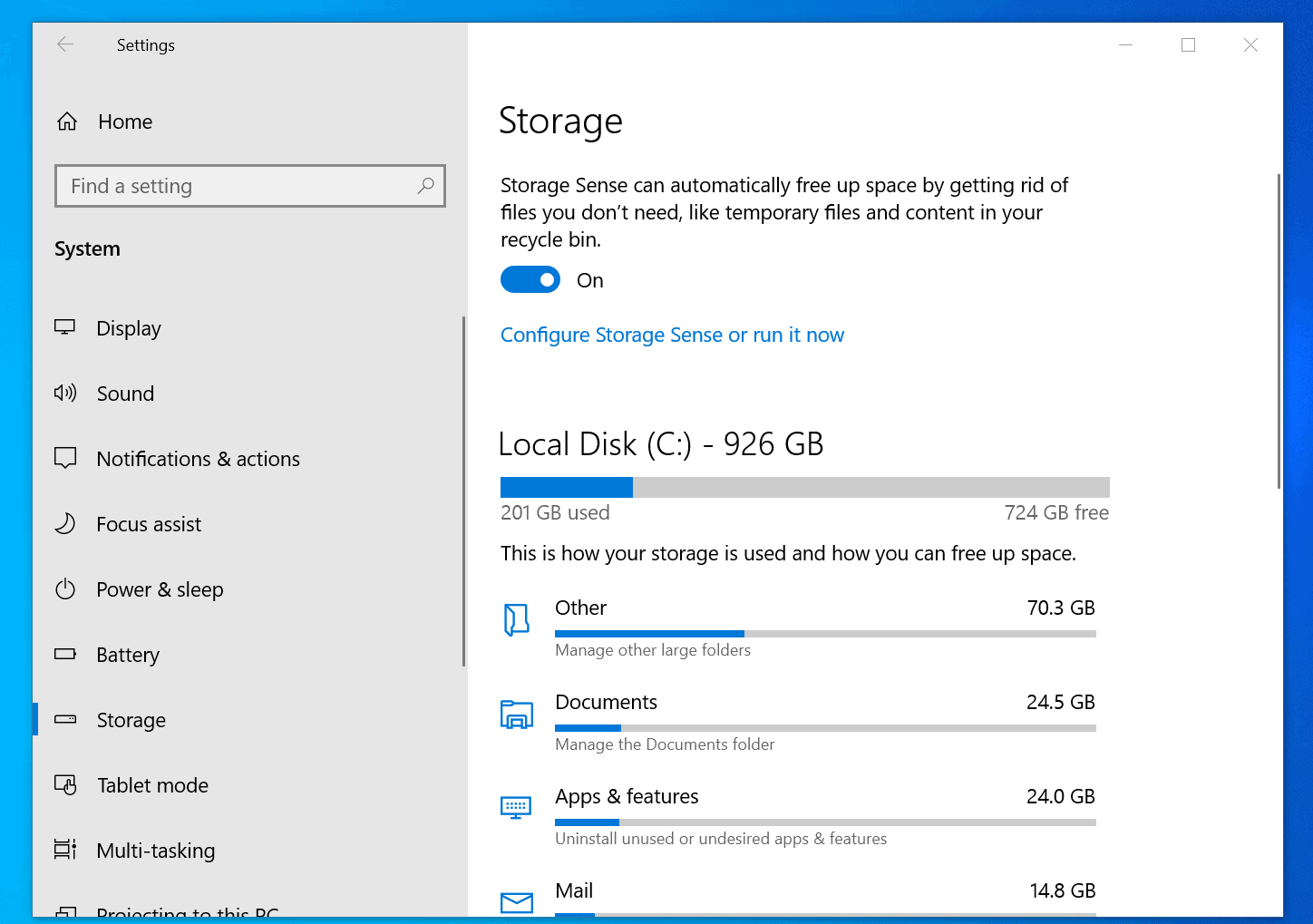Click Uninstall unused or undesired apps & features

pos(721,838)
